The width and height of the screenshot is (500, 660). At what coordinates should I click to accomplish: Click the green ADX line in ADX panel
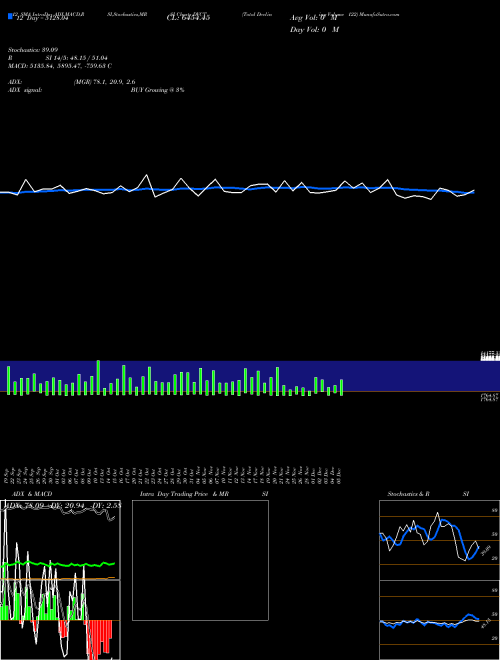click(59, 564)
